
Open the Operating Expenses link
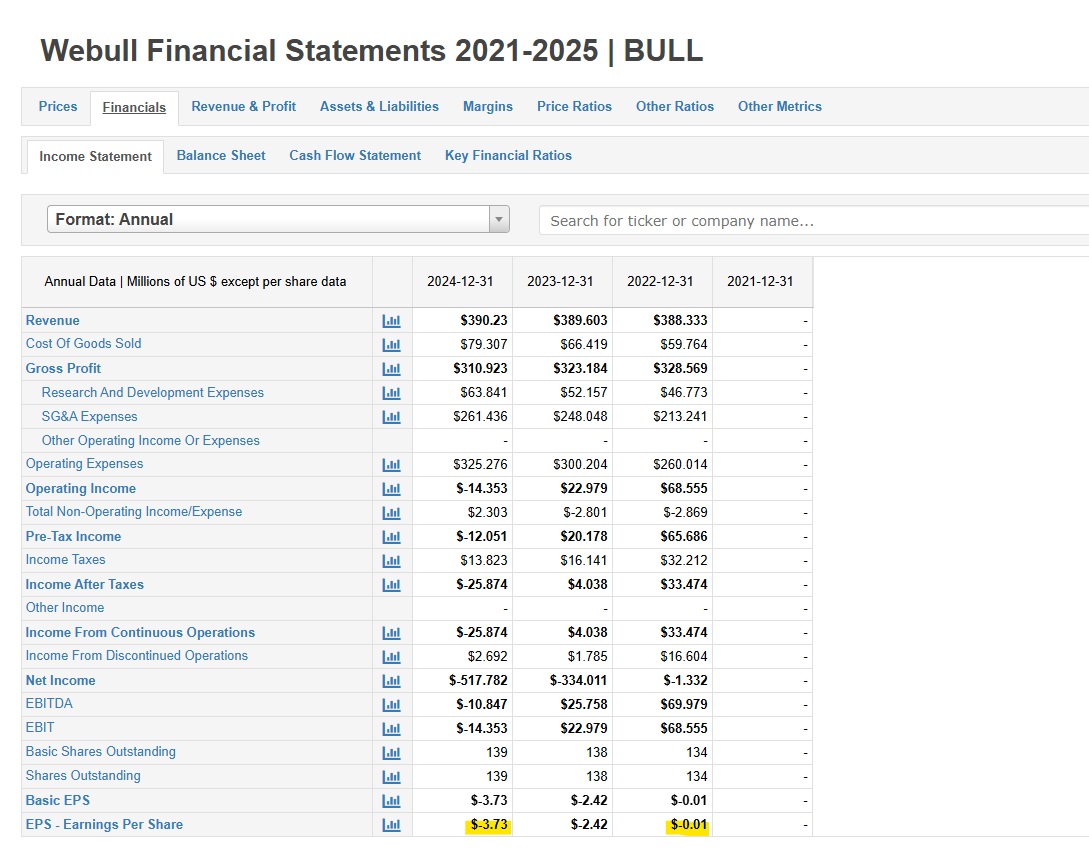coord(85,463)
